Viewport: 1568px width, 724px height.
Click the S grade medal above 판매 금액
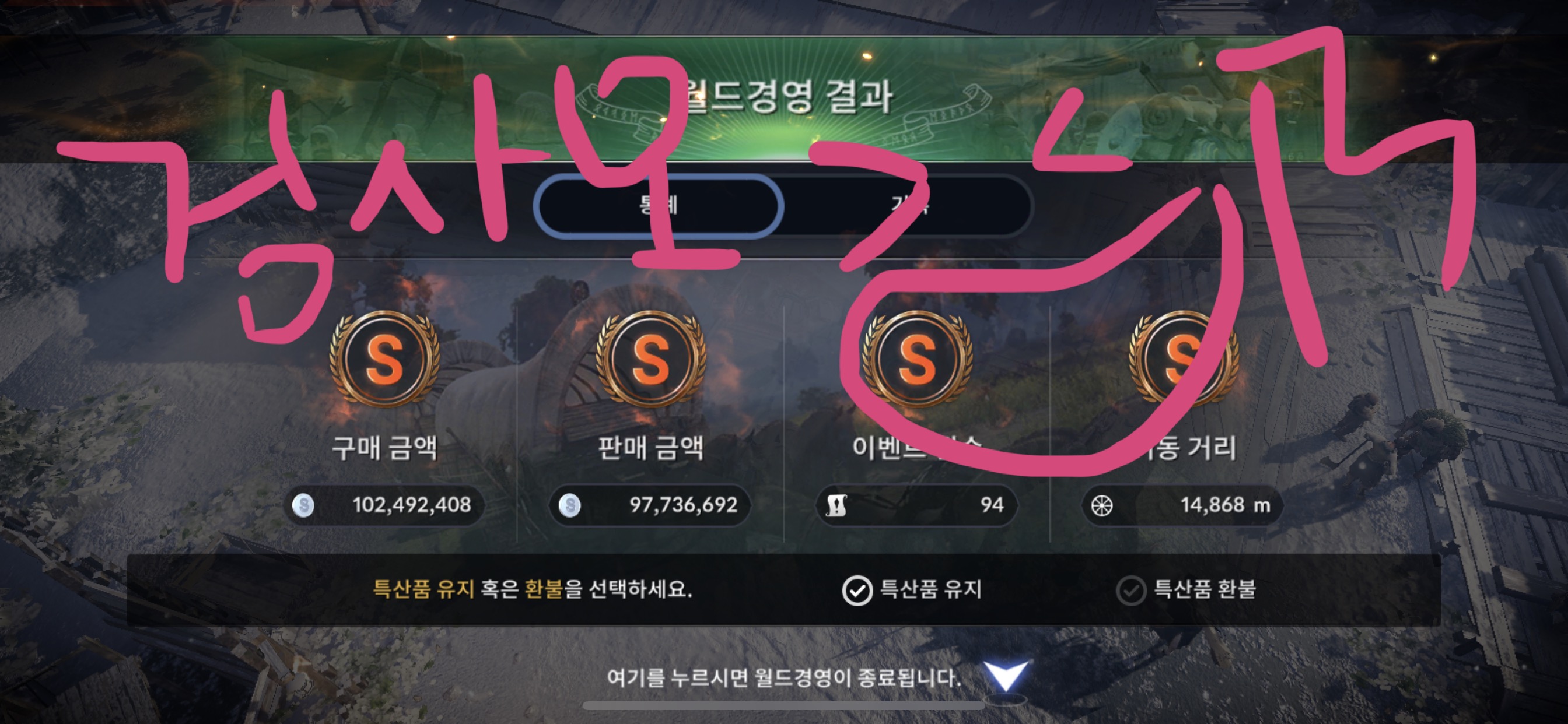(650, 359)
